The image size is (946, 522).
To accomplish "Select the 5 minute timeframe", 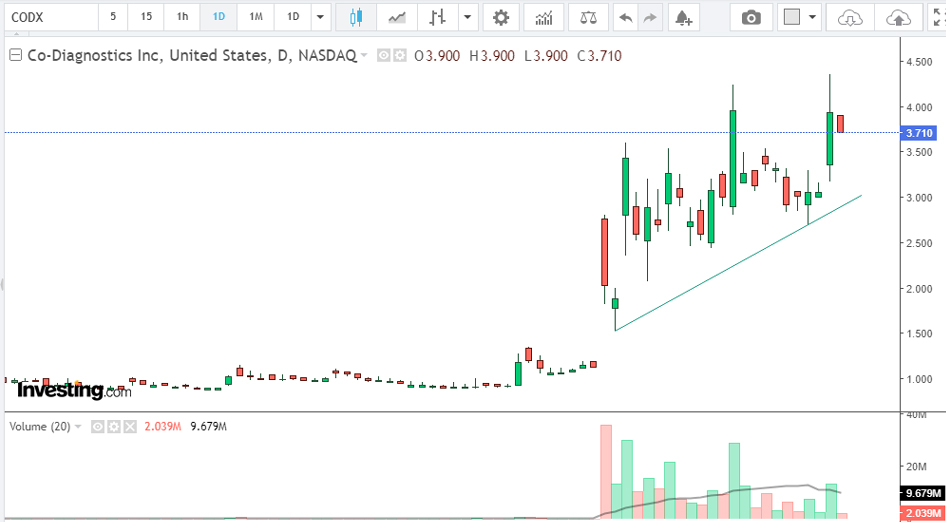I will [x=113, y=18].
